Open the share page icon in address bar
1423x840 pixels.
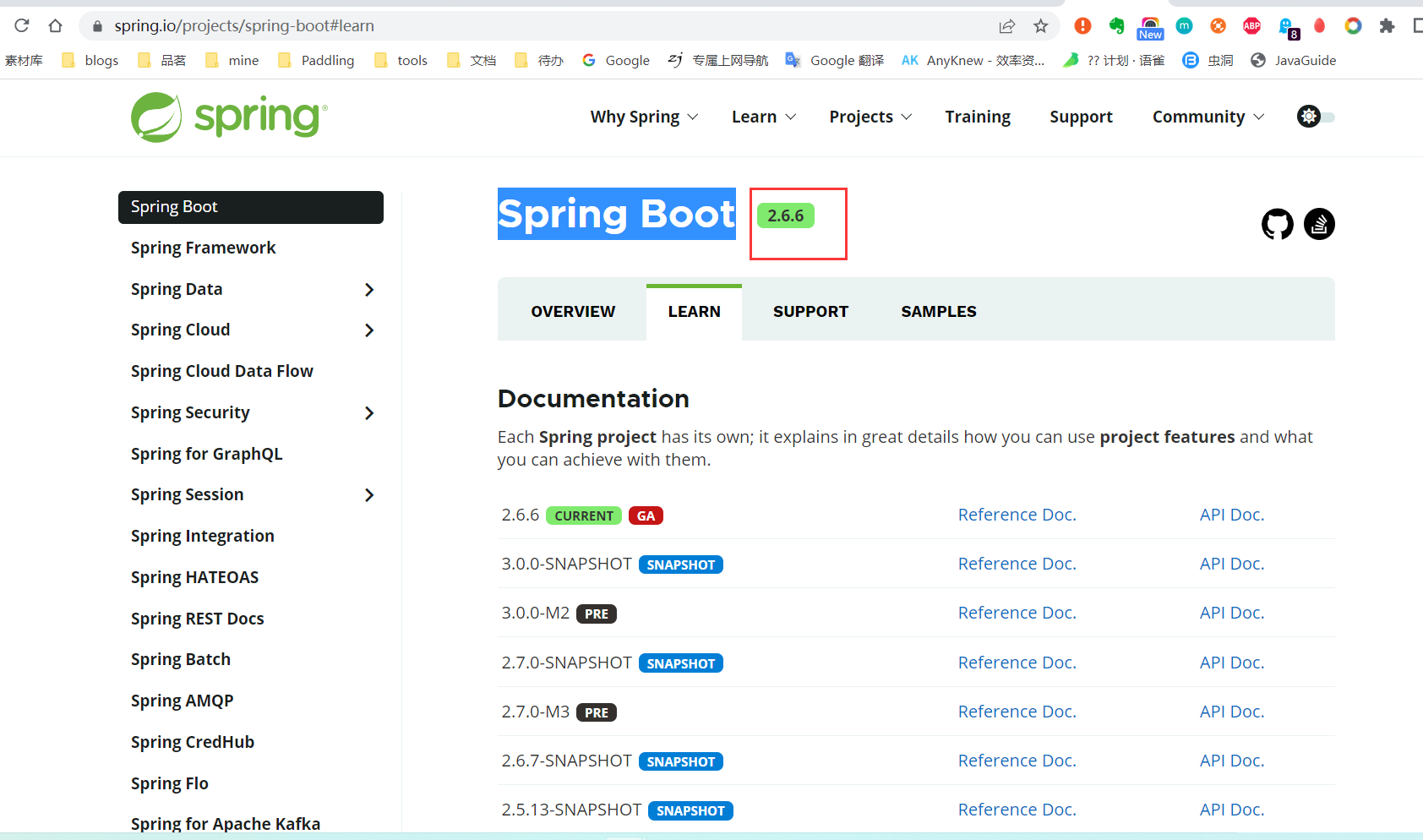point(1006,26)
